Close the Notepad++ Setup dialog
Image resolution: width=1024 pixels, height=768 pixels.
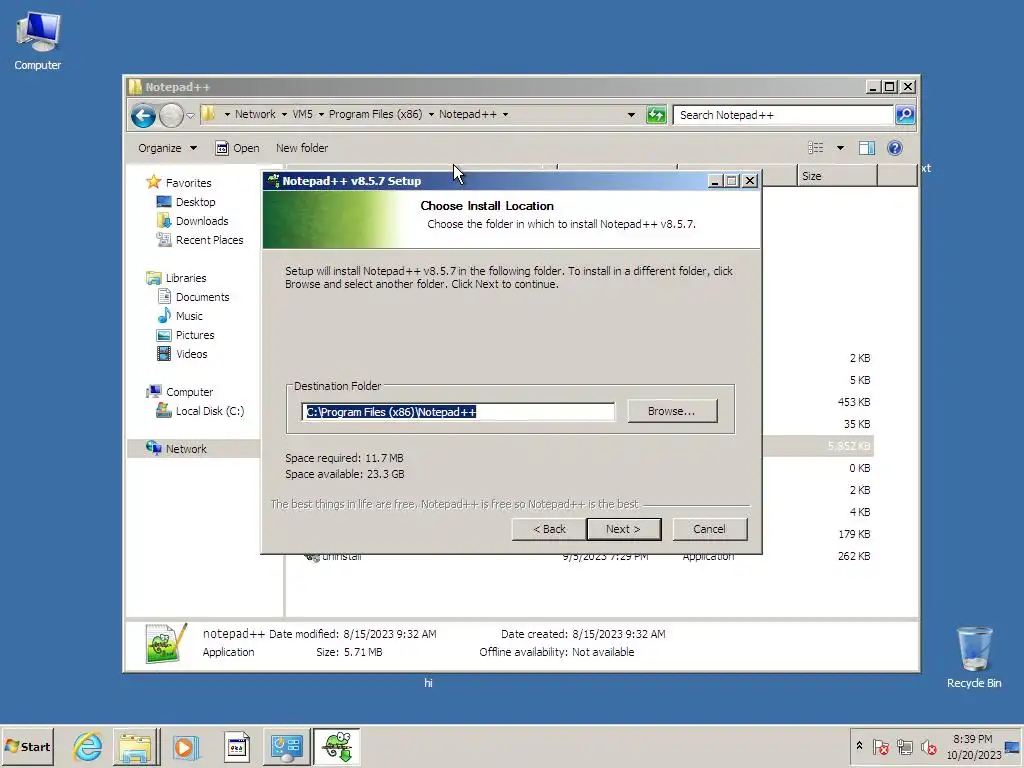point(750,181)
